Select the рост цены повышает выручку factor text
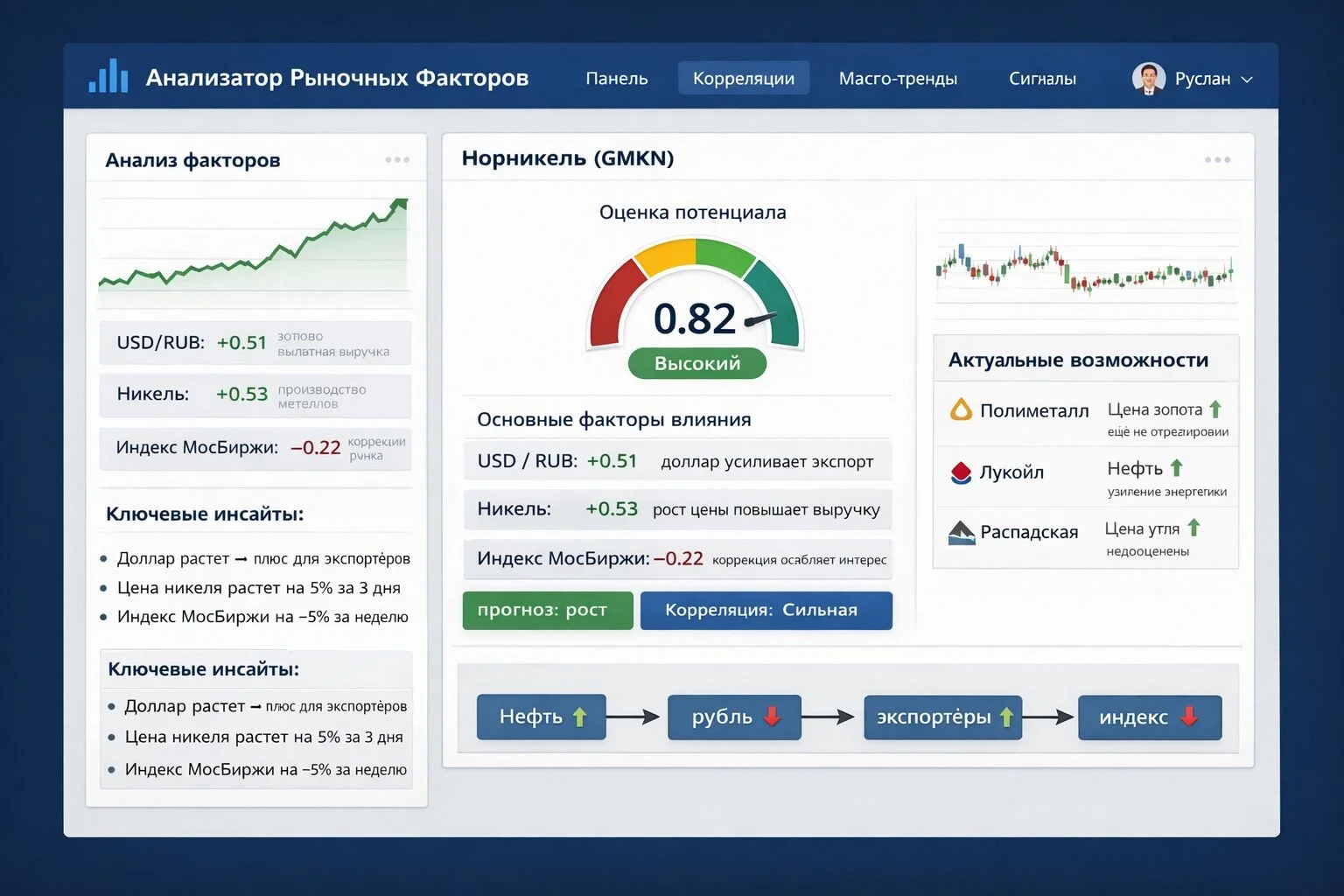Screen dimensions: 1344x896 coord(766,509)
